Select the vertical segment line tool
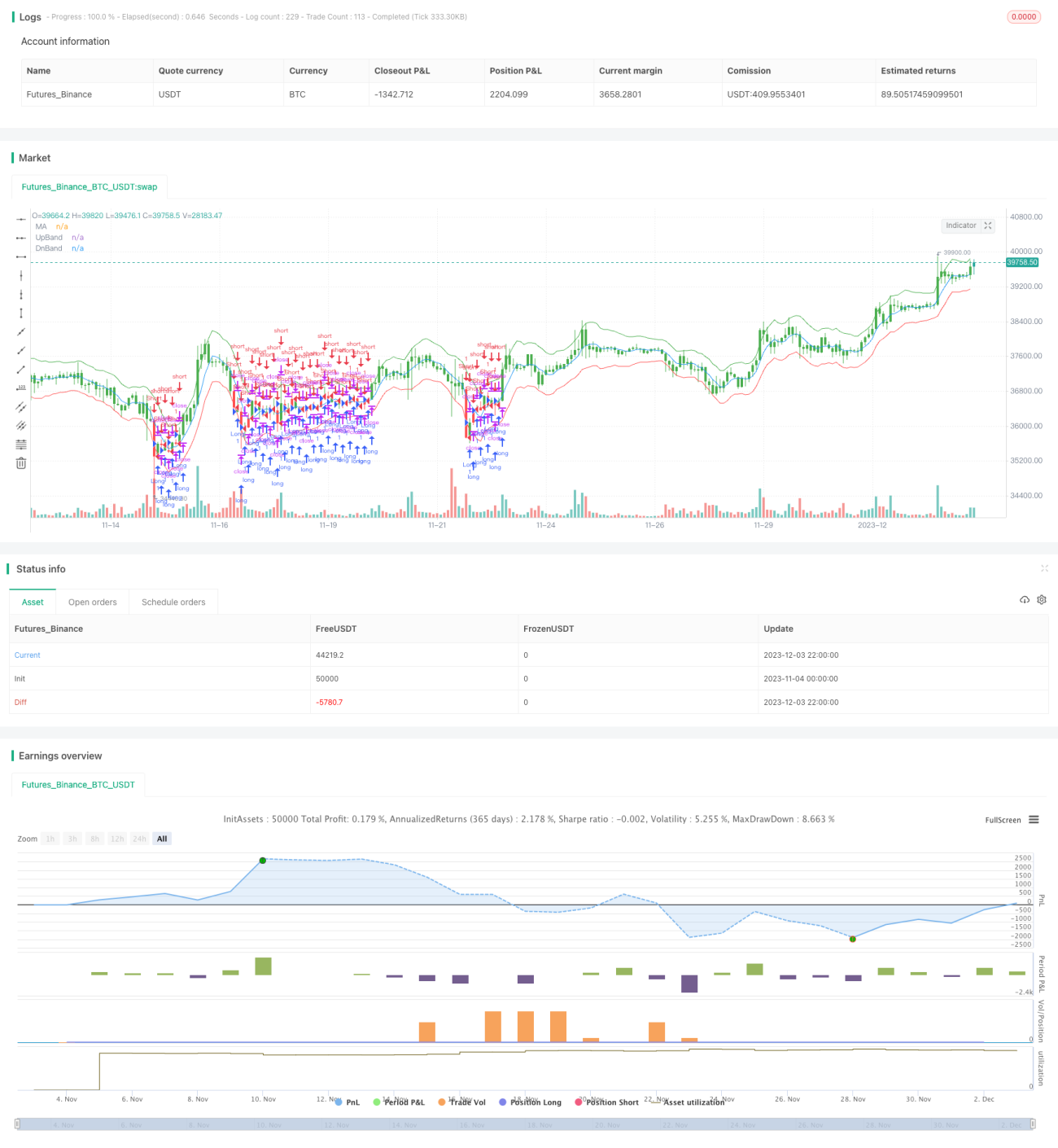The image size is (1058, 1148). pos(21,313)
